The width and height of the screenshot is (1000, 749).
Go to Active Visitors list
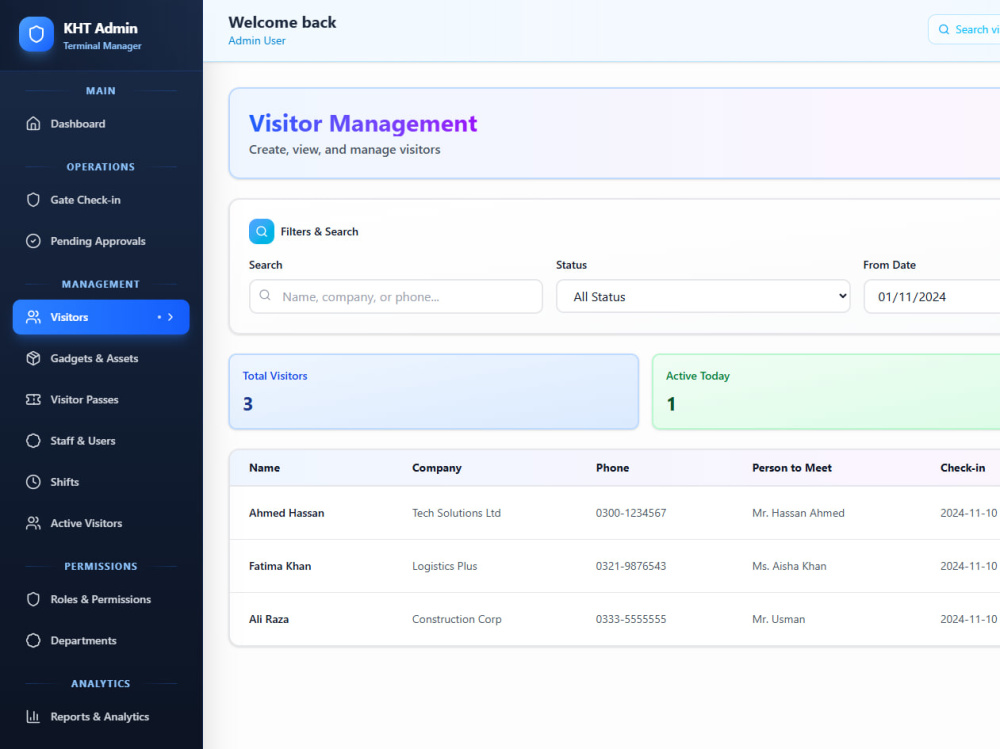(101, 523)
